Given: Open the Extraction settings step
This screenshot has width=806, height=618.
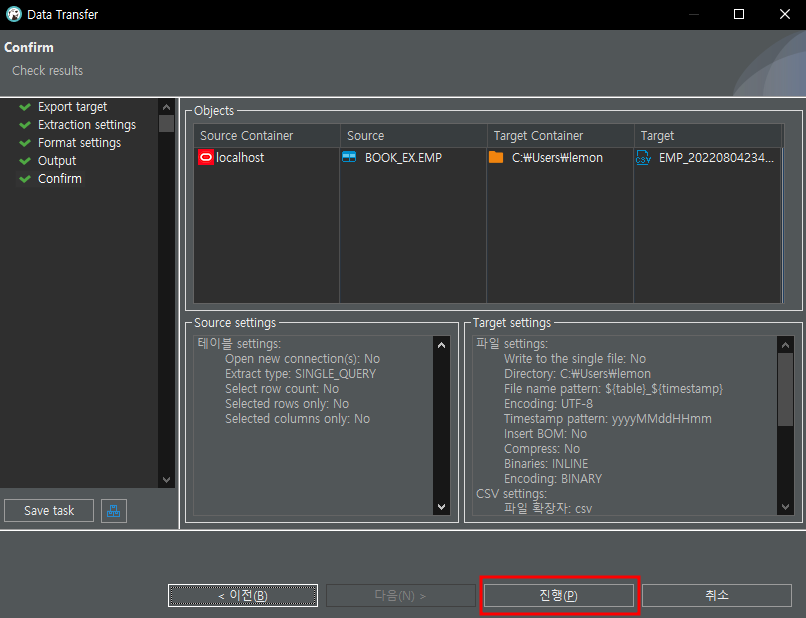Looking at the screenshot, I should tap(87, 125).
